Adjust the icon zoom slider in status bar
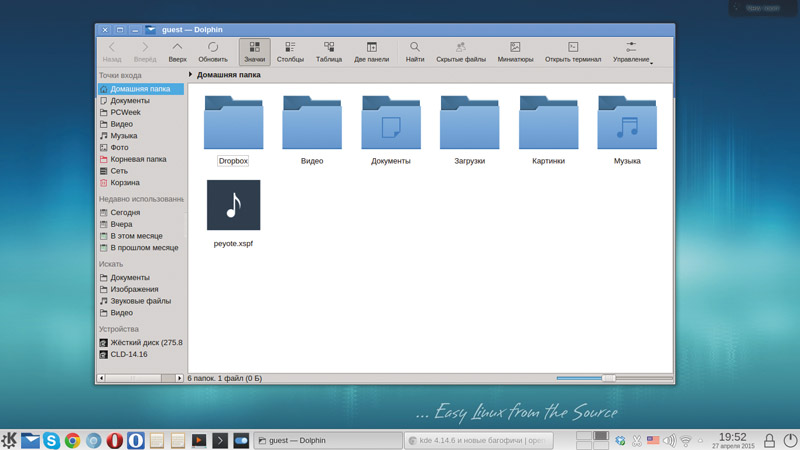 pos(608,378)
